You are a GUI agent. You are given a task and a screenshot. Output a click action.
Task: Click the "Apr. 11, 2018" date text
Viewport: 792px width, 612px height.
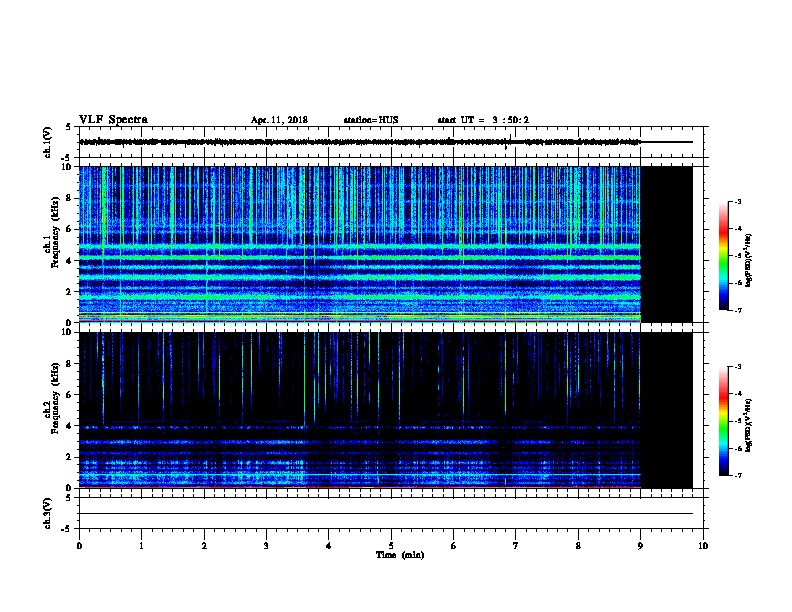click(x=279, y=120)
